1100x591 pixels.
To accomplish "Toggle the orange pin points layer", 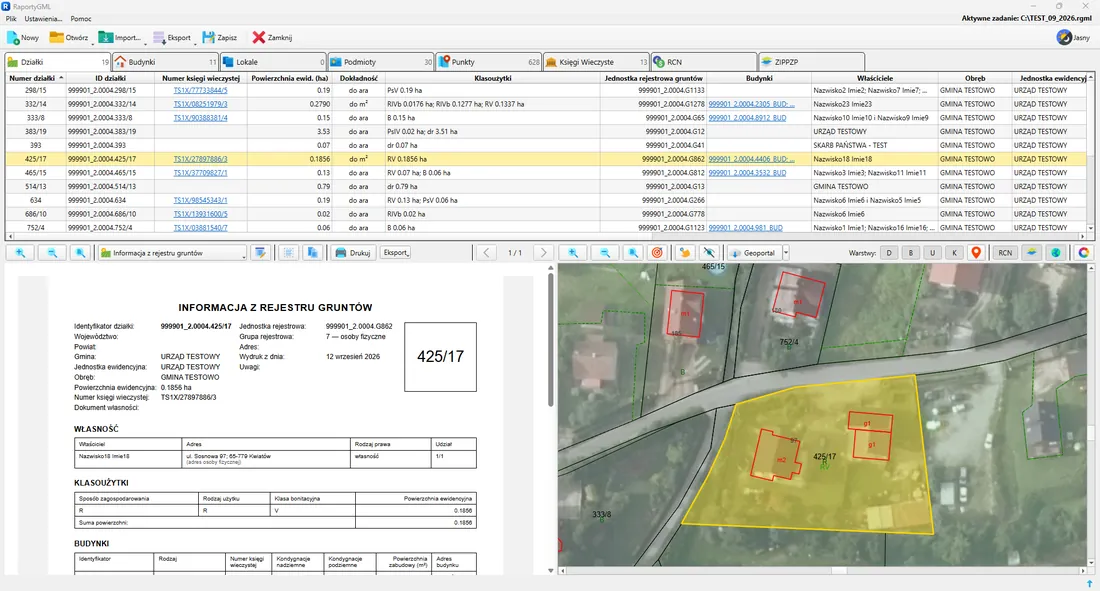I will pyautogui.click(x=976, y=253).
